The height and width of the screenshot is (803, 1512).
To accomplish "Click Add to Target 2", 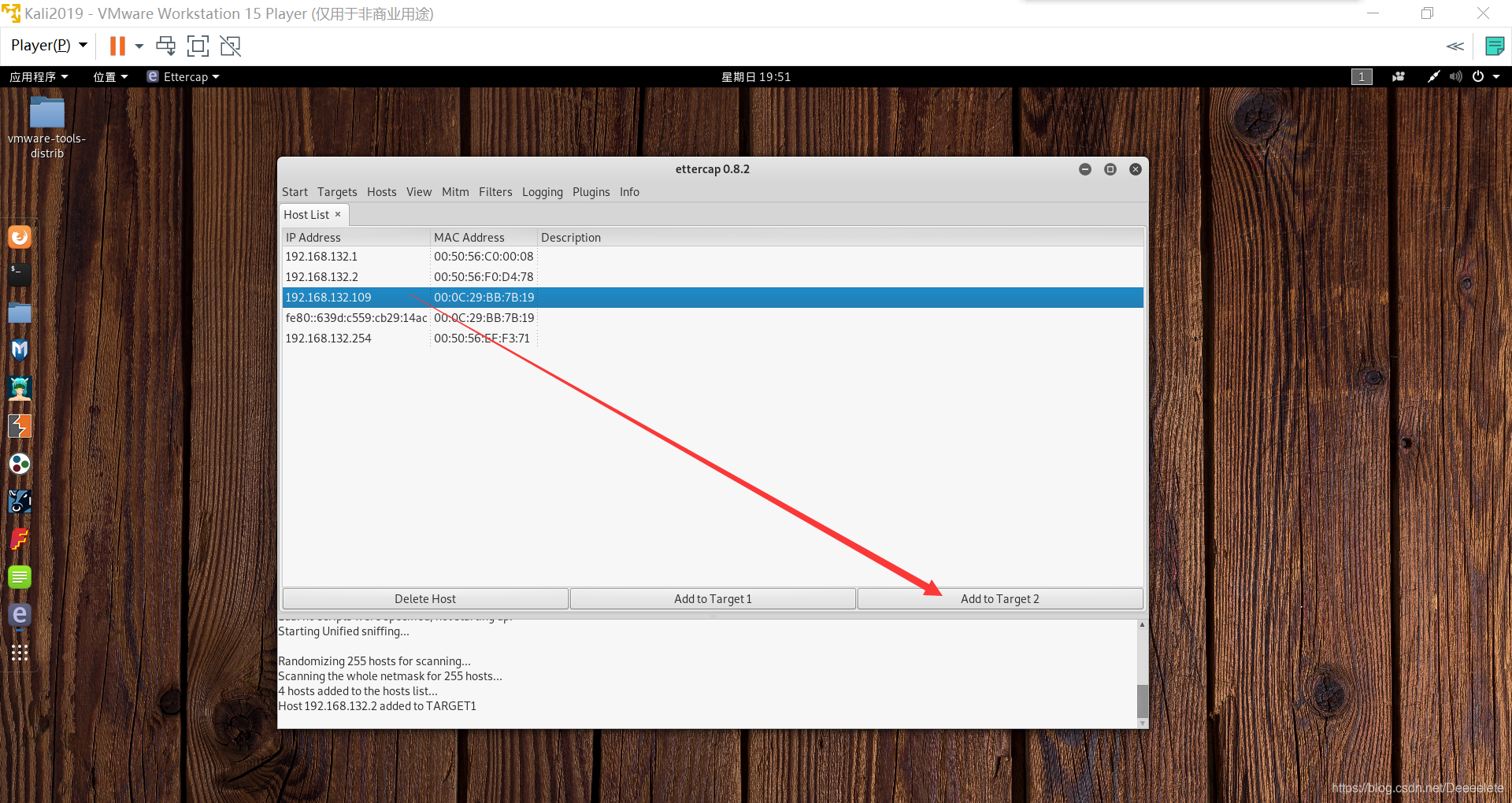I will tap(1000, 599).
